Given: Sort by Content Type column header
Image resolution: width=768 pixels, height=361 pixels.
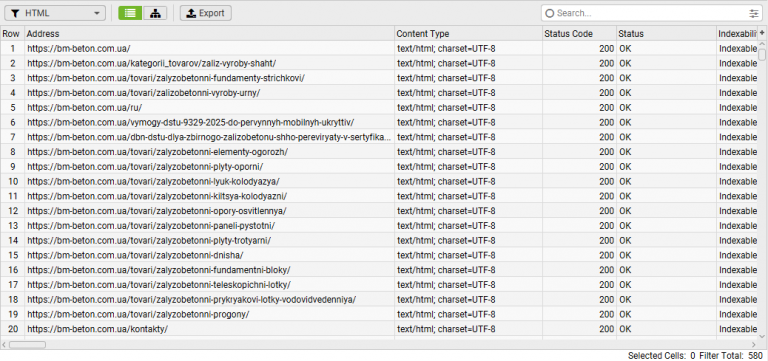Looking at the screenshot, I should pyautogui.click(x=468, y=34).
